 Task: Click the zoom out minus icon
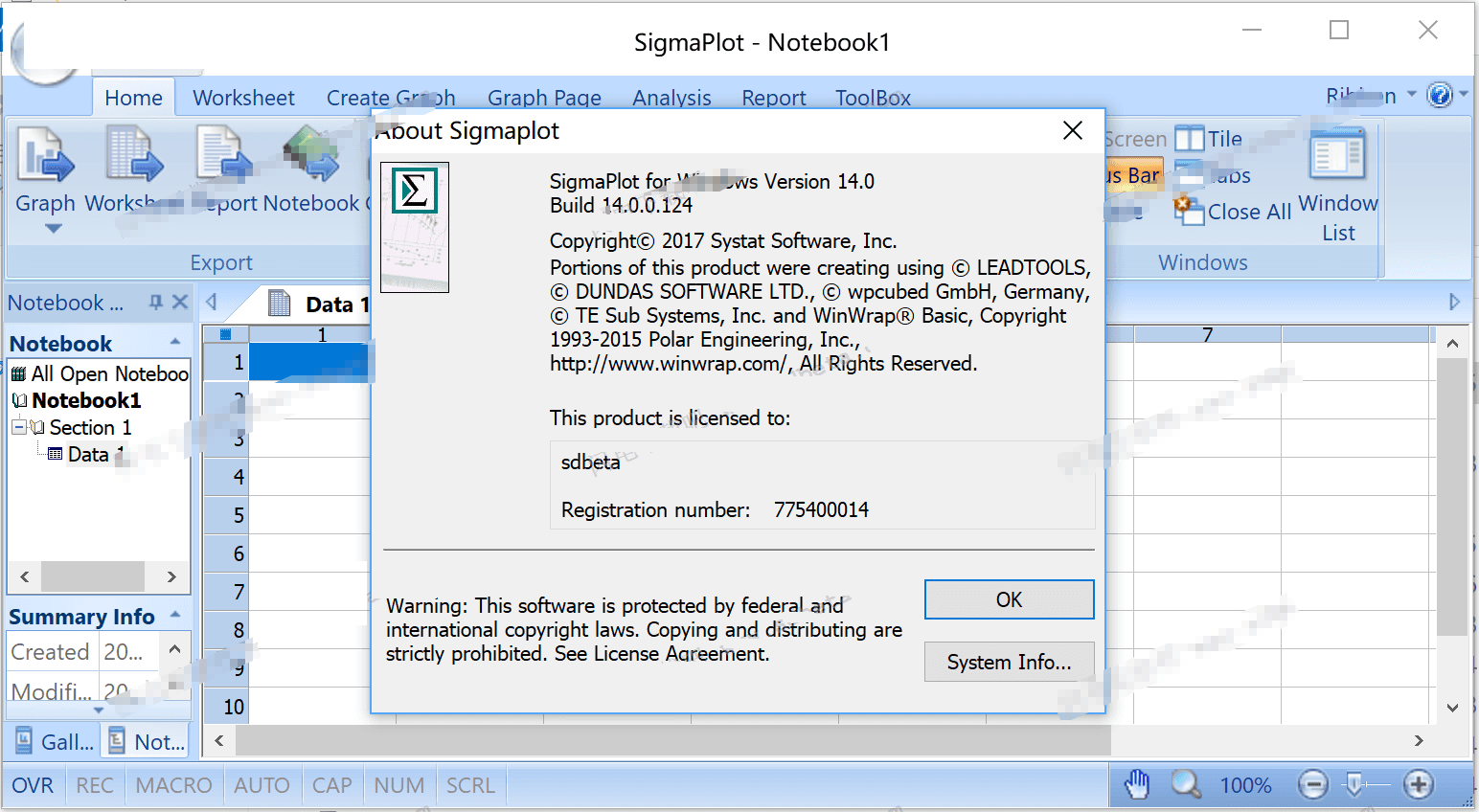(1313, 785)
